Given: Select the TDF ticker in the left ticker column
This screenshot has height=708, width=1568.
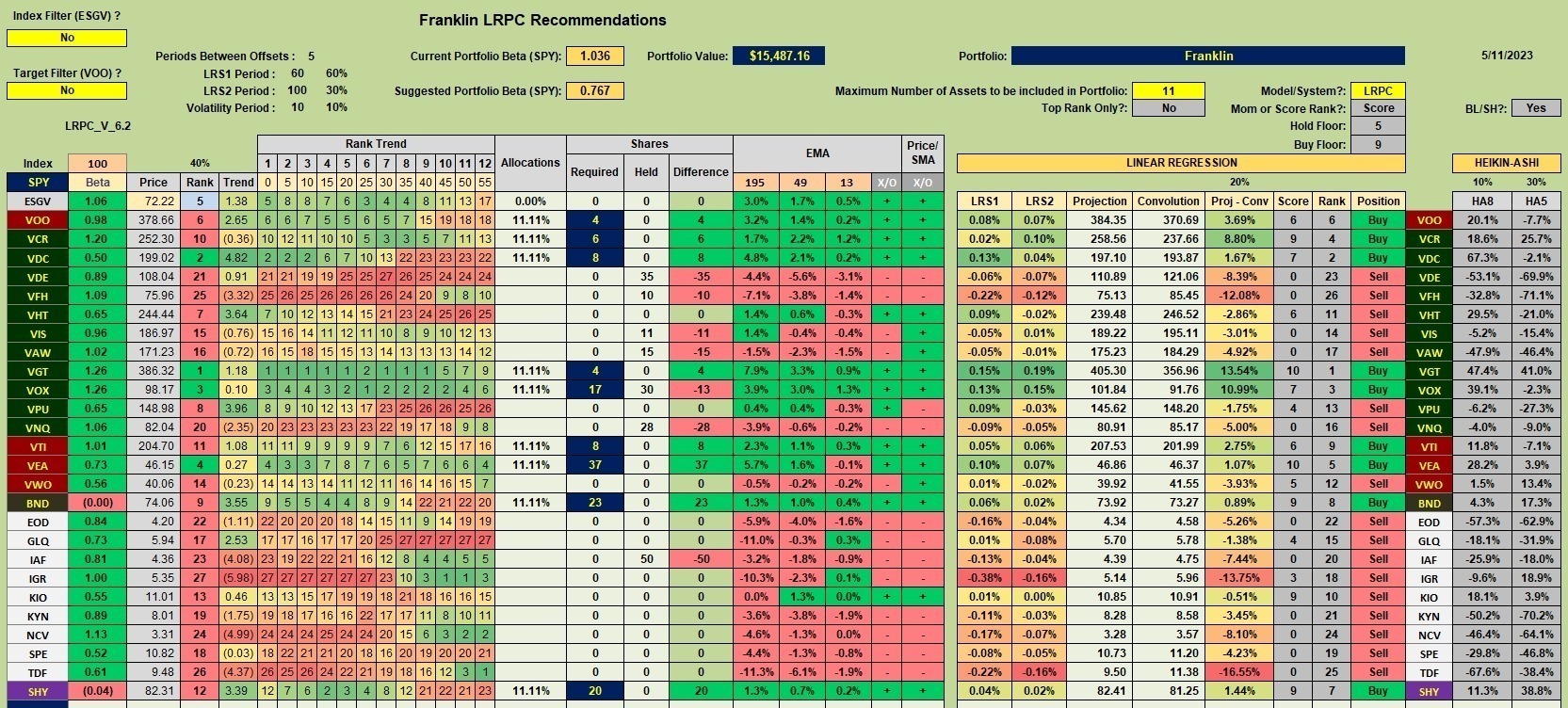Looking at the screenshot, I should 39,672.
